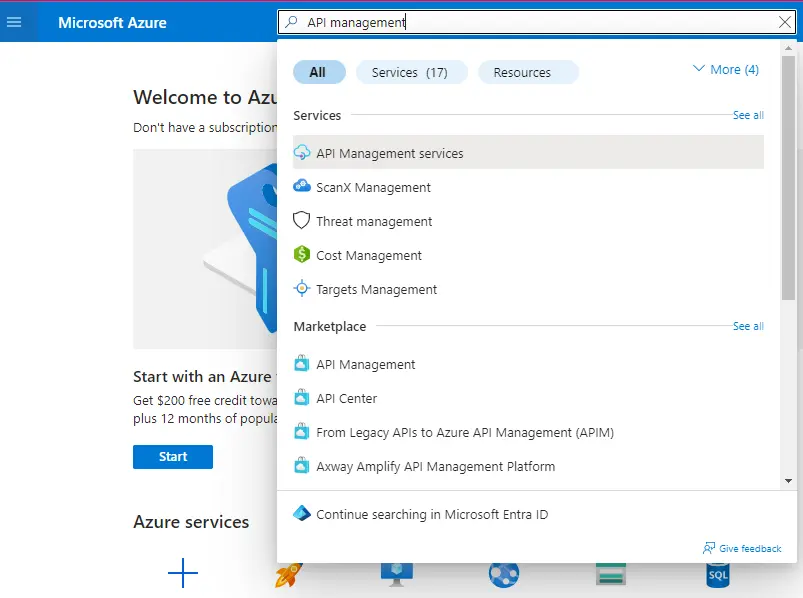This screenshot has height=598, width=803.
Task: Clear the search box with X
Action: click(x=784, y=22)
